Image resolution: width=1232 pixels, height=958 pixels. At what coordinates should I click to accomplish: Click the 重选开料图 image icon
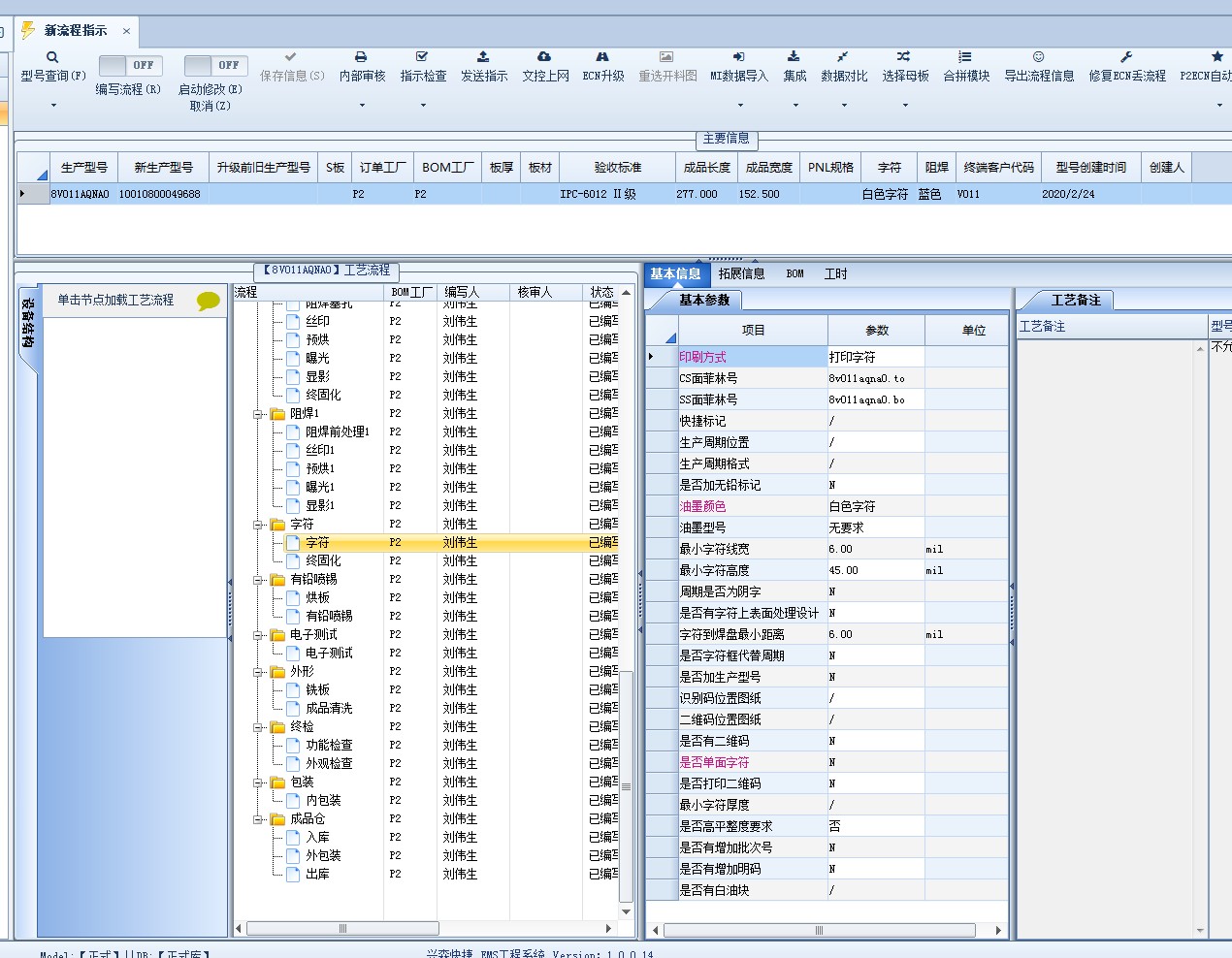[666, 57]
